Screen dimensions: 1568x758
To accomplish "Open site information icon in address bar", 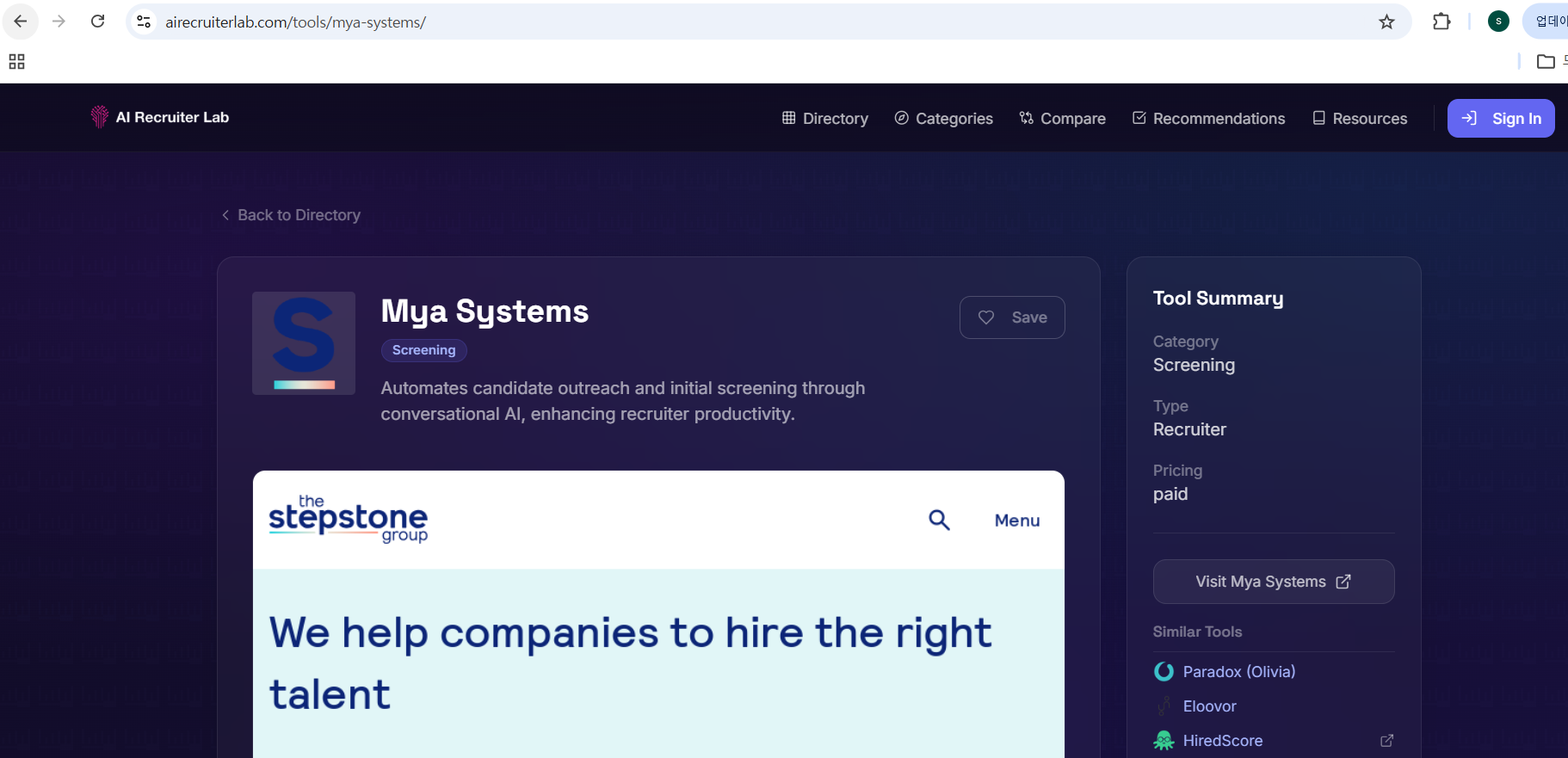I will (144, 22).
